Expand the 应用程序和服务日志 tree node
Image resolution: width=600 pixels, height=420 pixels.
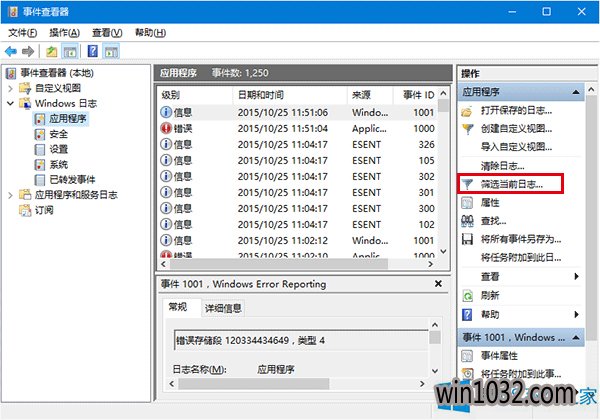tap(11, 195)
